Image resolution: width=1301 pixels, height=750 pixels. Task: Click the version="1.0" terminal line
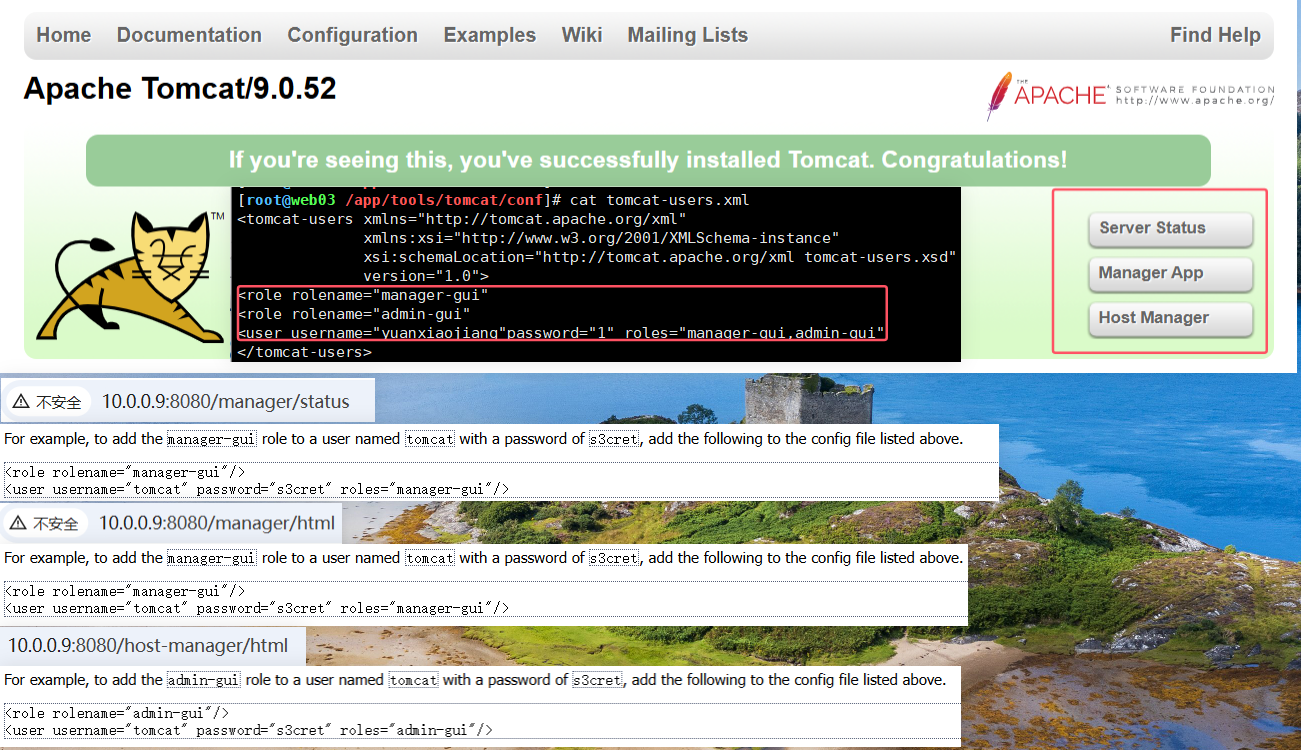pos(426,276)
